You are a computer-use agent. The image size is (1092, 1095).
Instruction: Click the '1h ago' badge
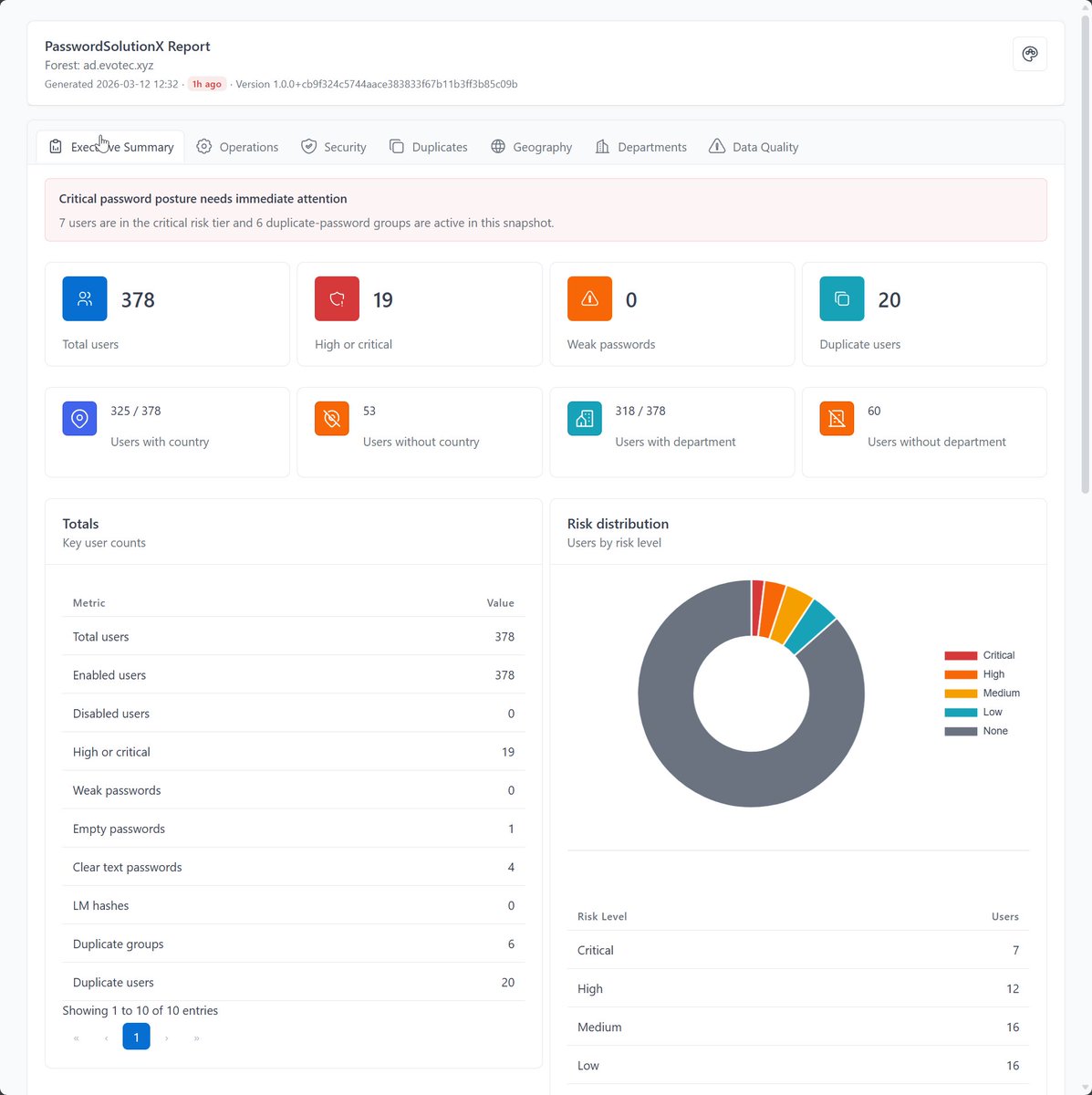[x=207, y=84]
